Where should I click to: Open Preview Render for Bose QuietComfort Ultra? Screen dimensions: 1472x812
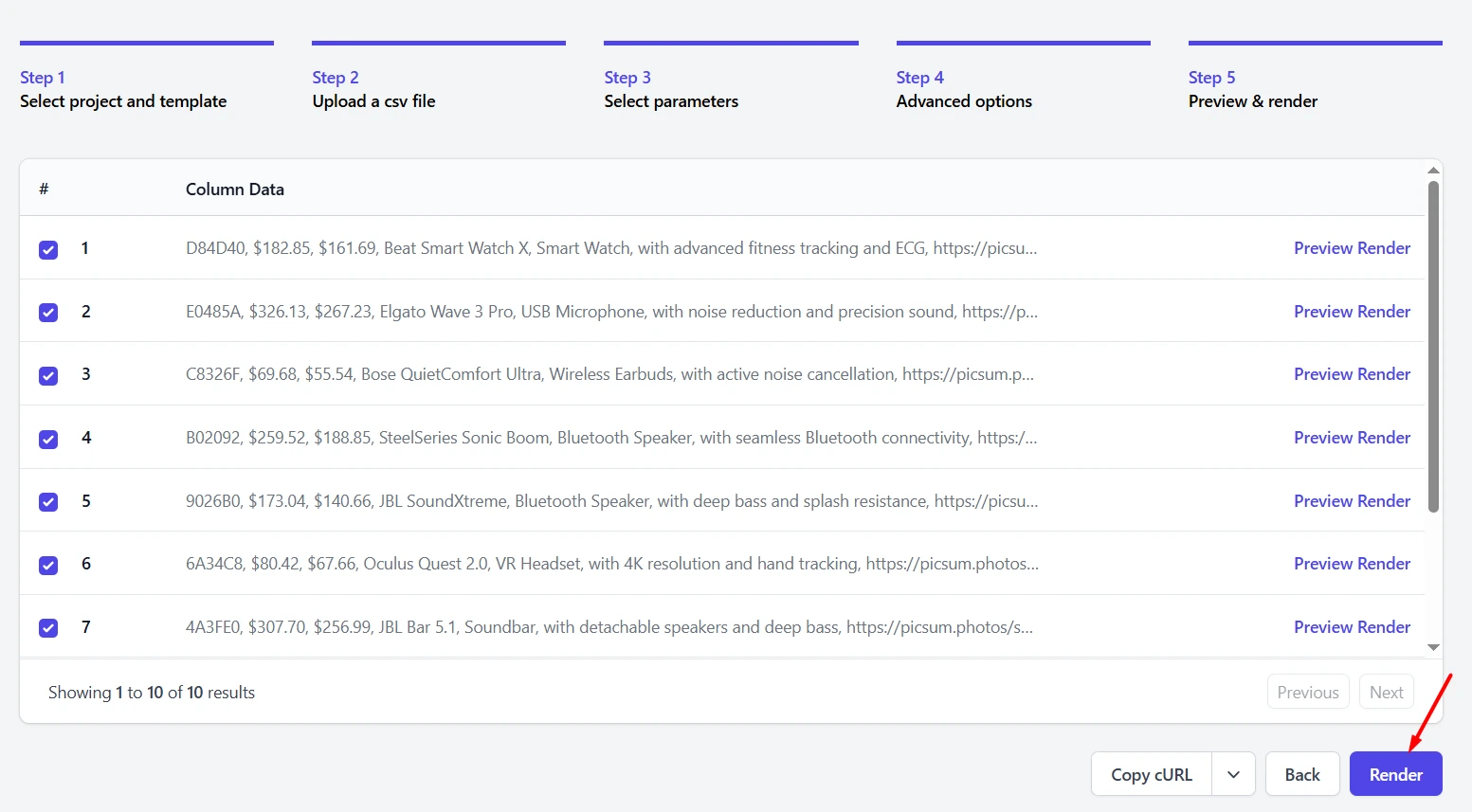tap(1352, 374)
